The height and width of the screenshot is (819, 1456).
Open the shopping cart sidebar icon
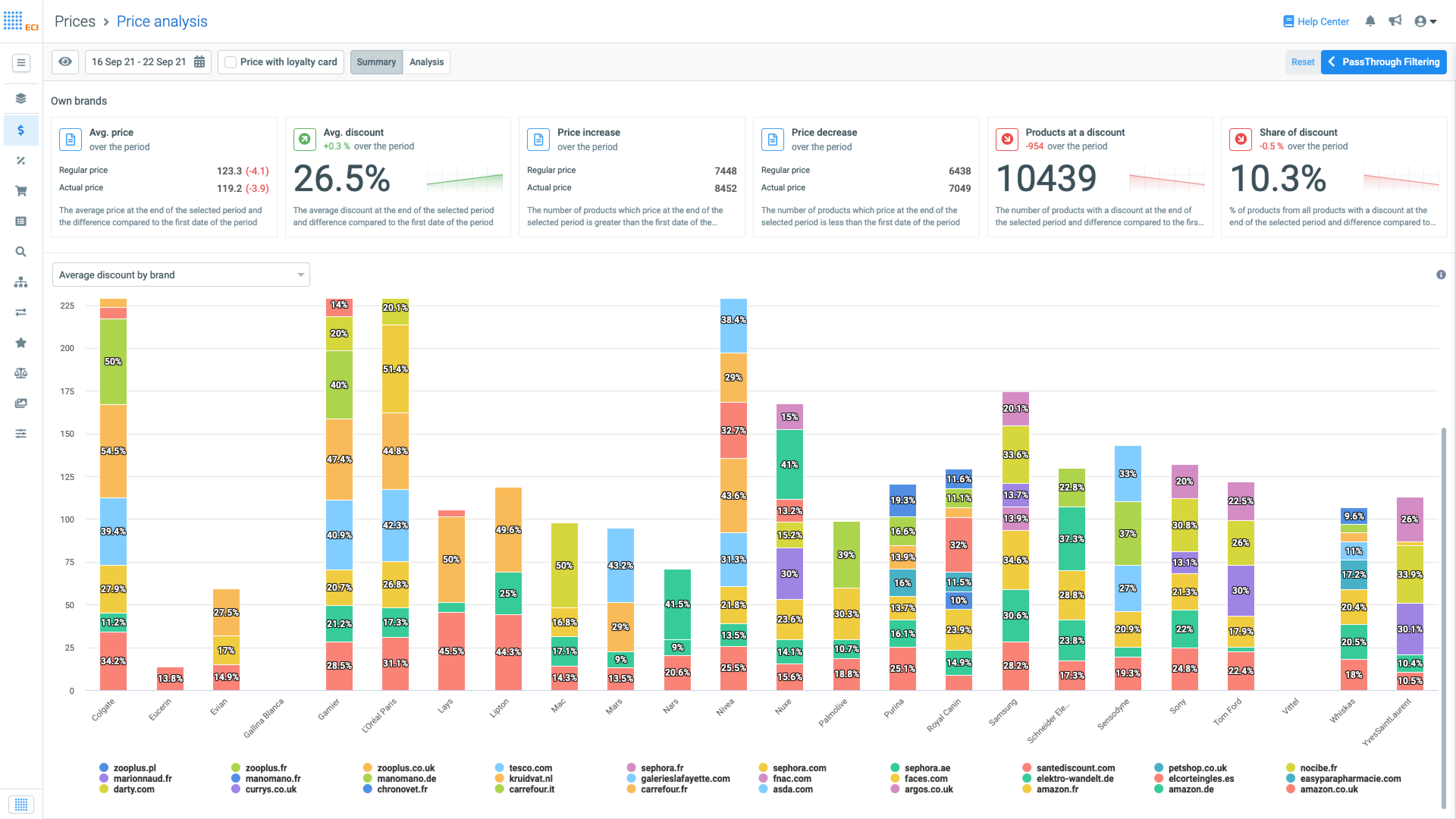pos(21,191)
